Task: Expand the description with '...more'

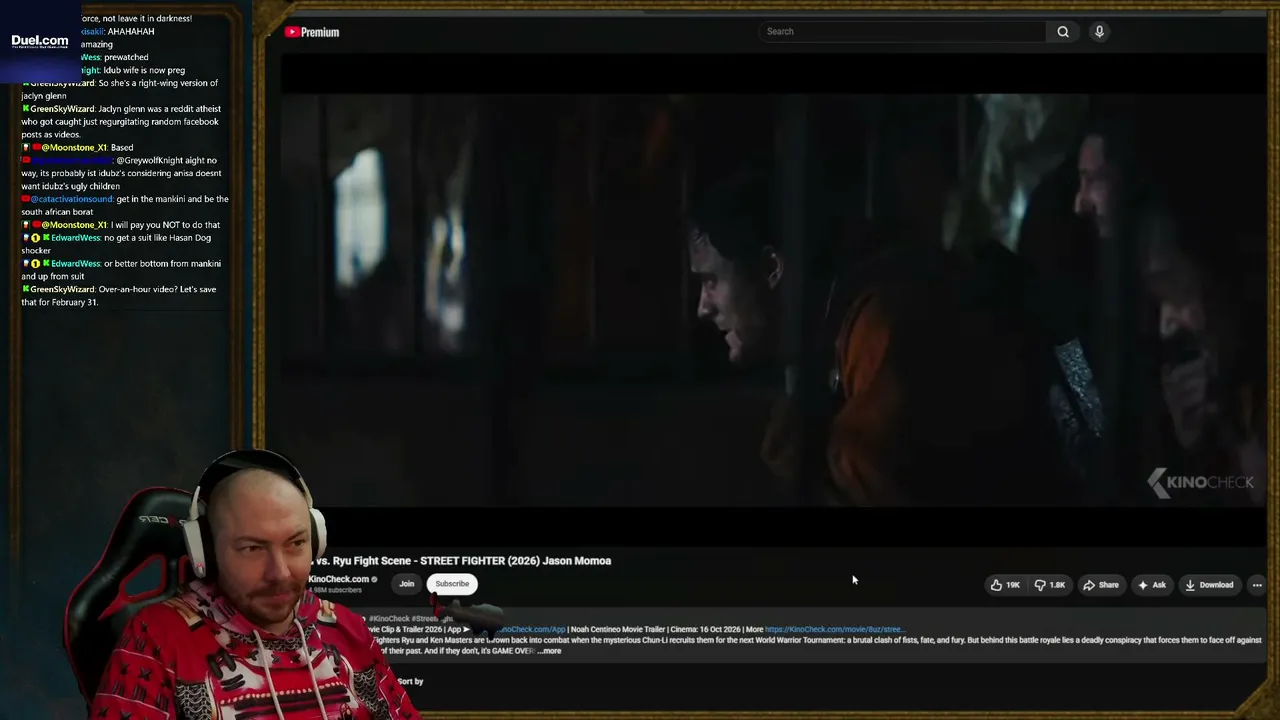Action: click(x=549, y=651)
